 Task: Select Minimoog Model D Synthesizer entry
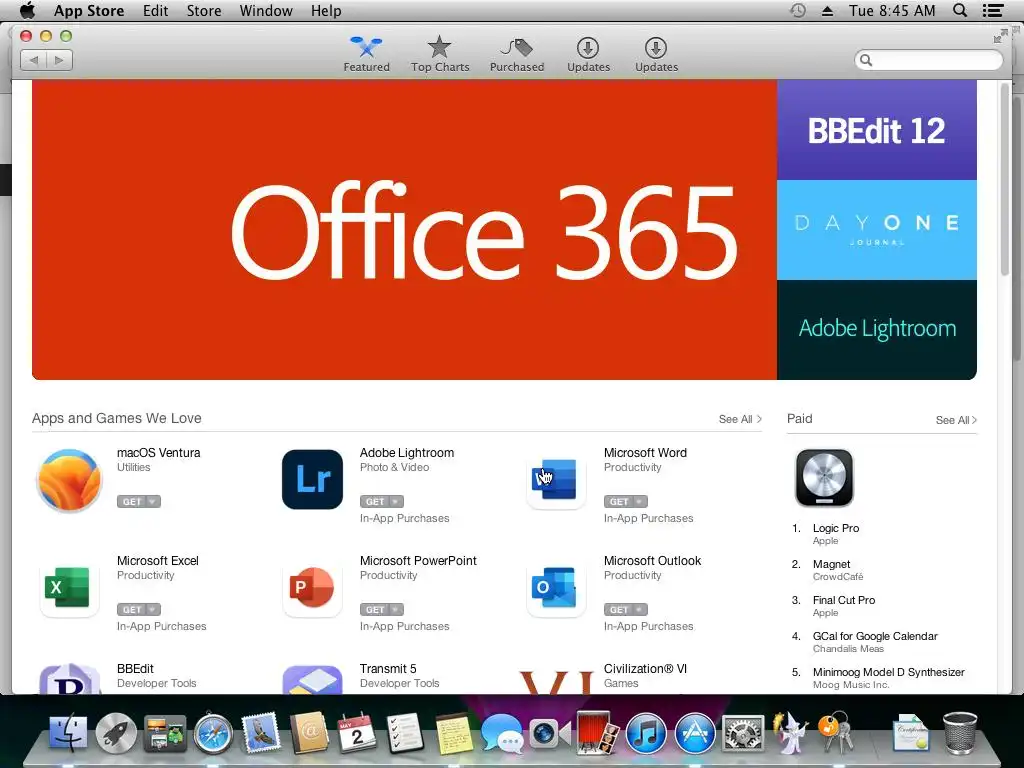point(888,671)
